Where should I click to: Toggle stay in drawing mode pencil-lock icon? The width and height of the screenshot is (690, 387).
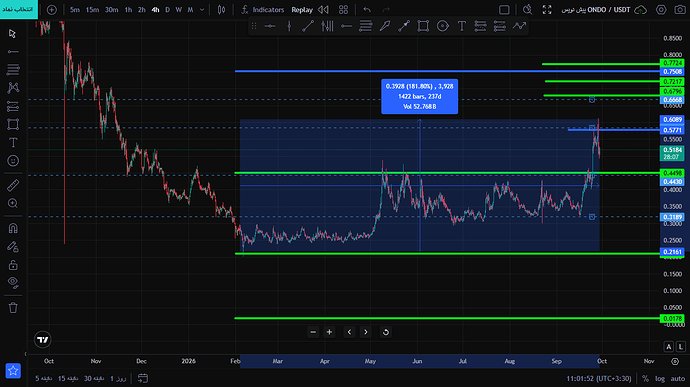tap(13, 247)
